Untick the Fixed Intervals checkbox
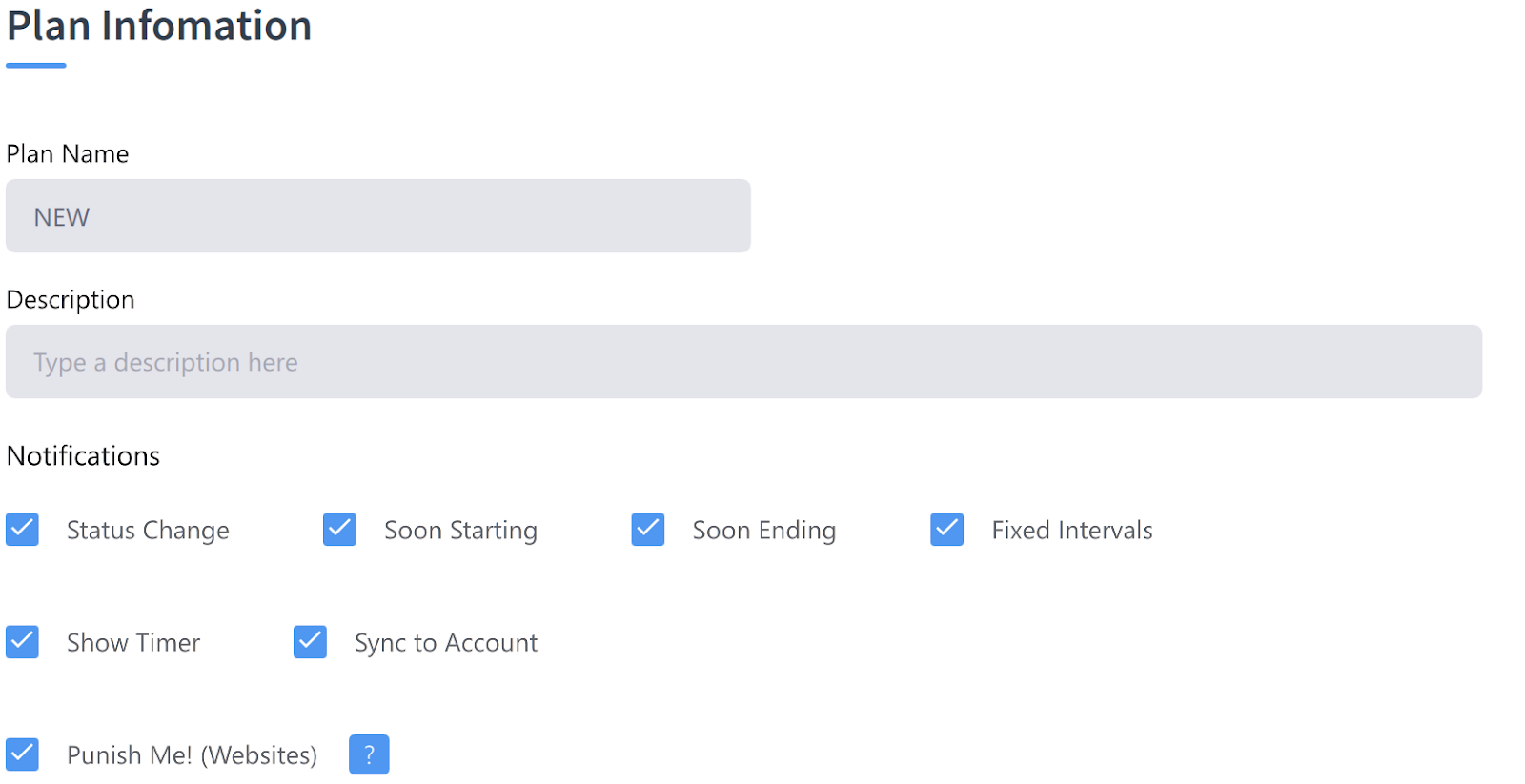1525x784 pixels. [x=947, y=529]
